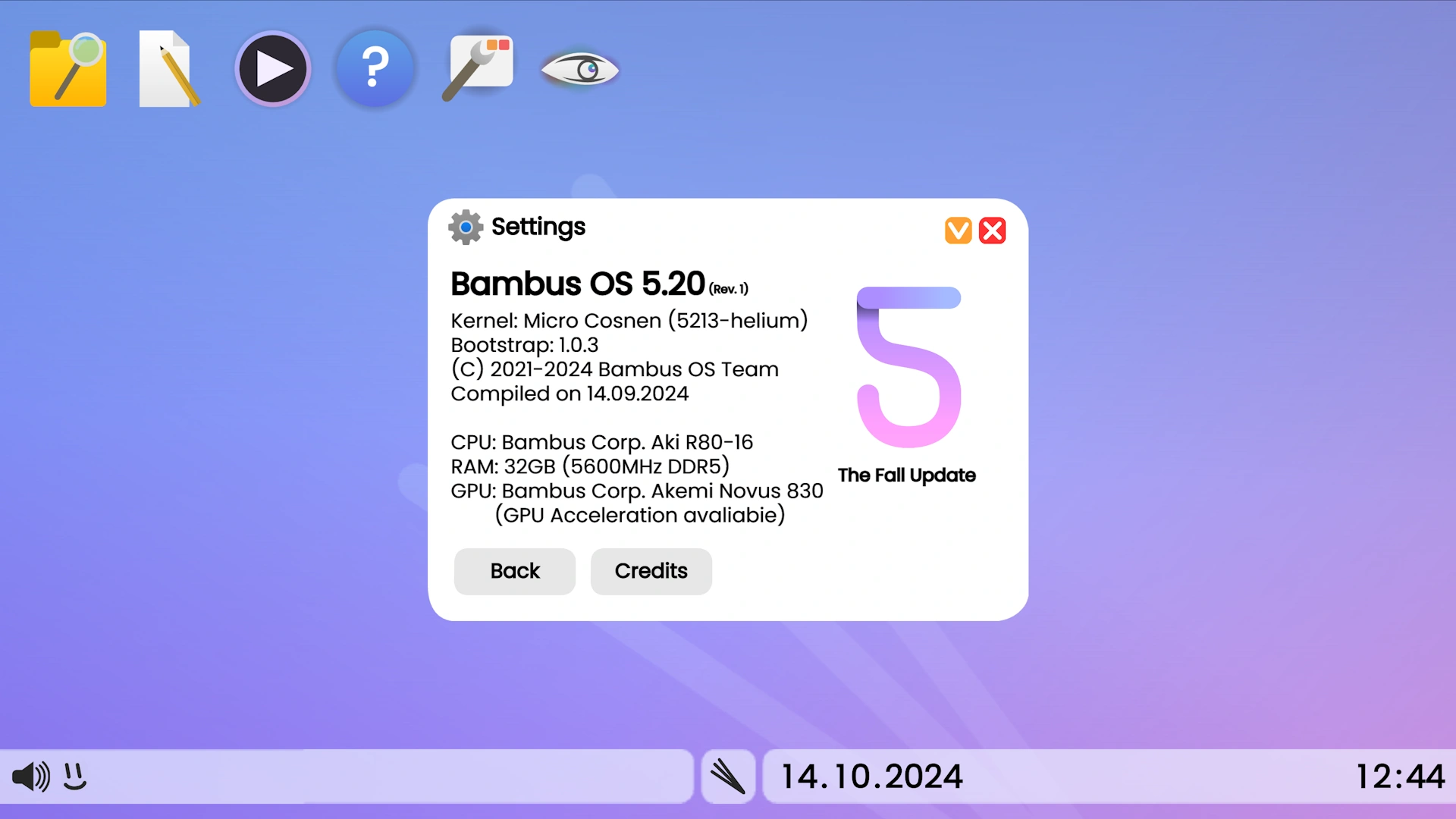Viewport: 1456px width, 819px height.
Task: Click the 12:44 clock
Action: (1400, 777)
